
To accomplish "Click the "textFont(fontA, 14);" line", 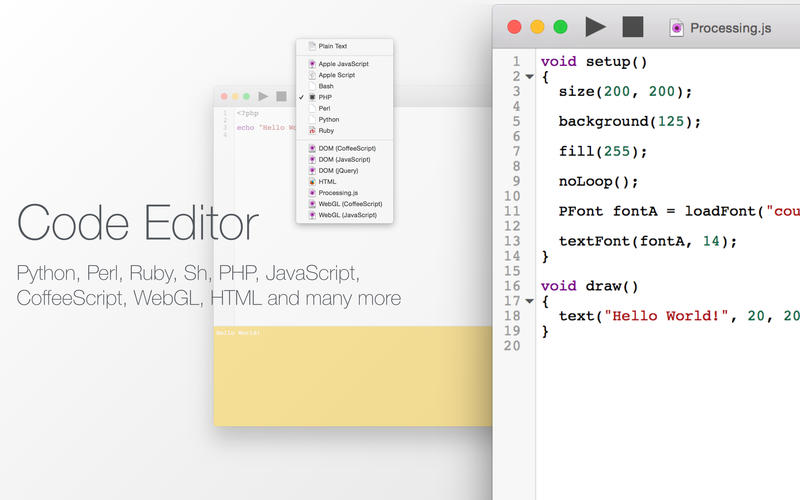I will click(648, 241).
